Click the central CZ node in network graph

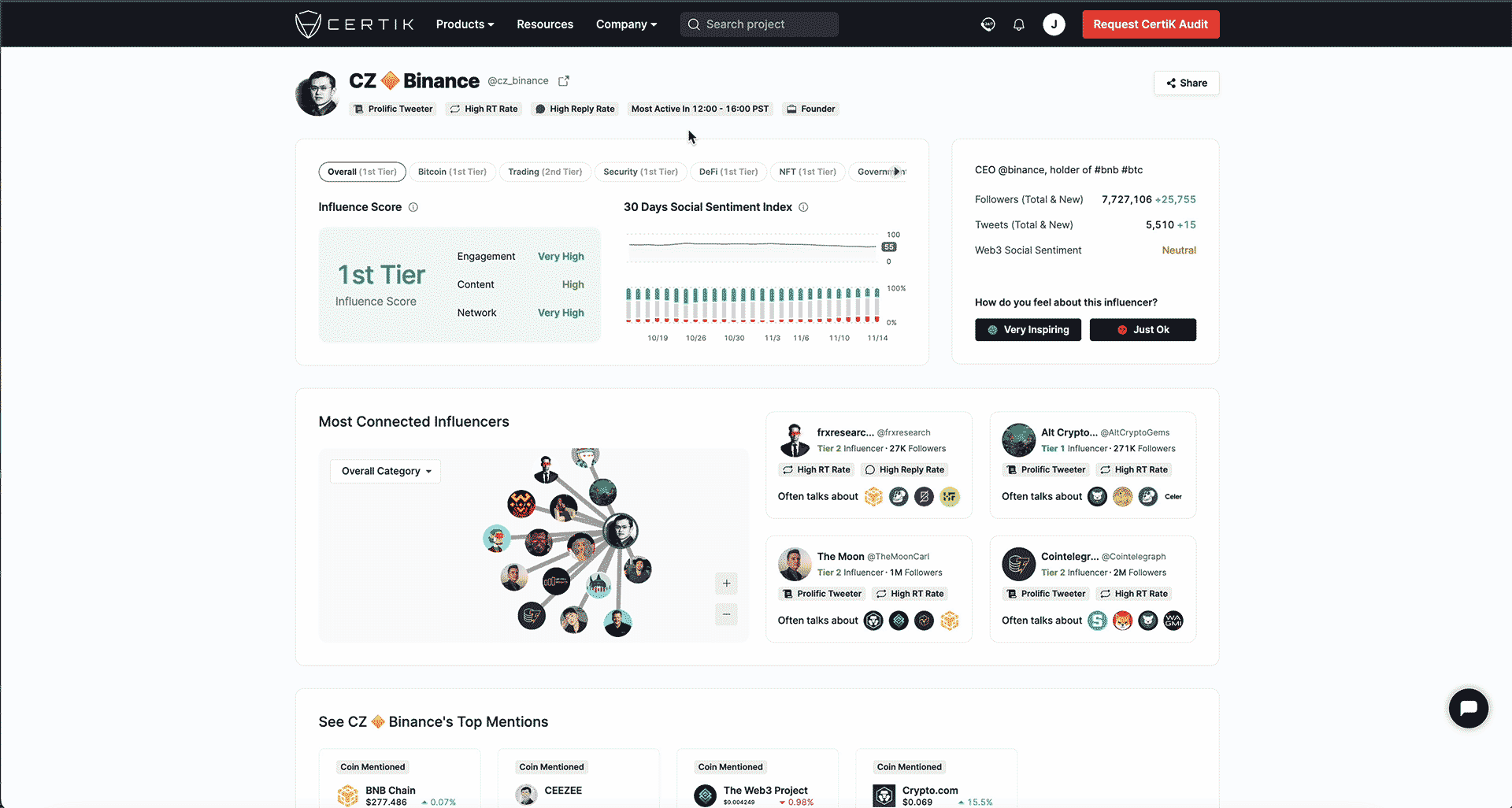[x=621, y=530]
